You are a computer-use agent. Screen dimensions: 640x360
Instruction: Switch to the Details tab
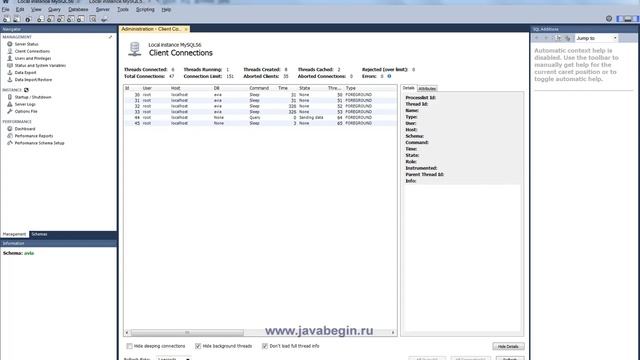409,88
